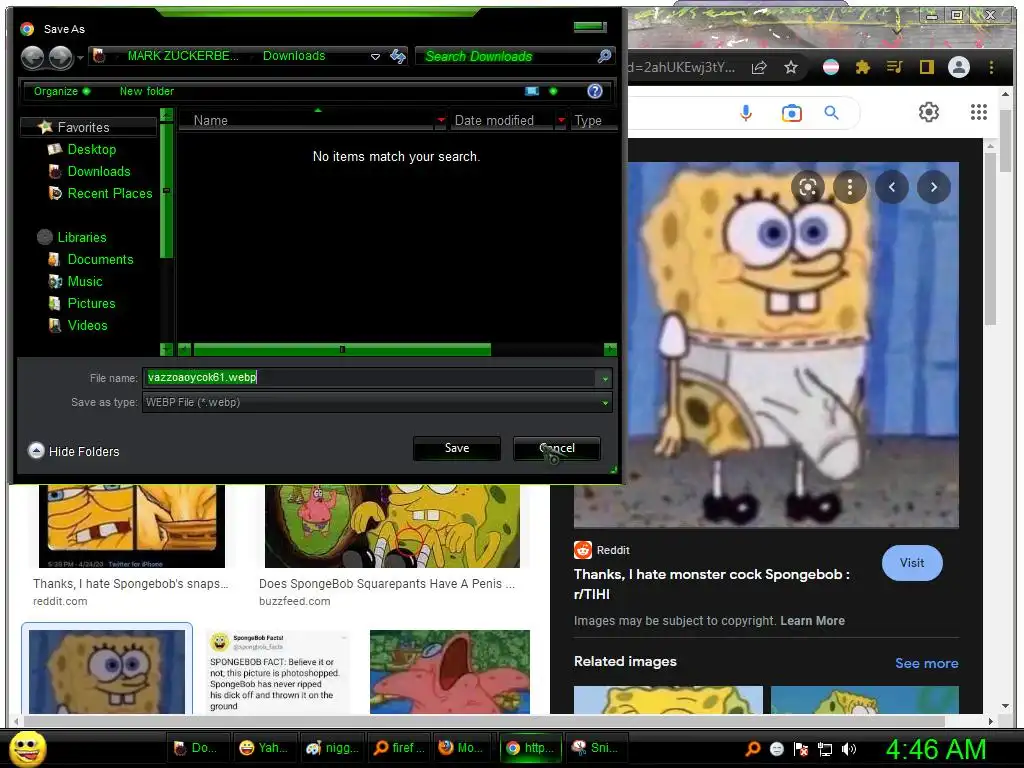Share this page icon in Chrome address bar
1024x768 pixels.
click(759, 67)
